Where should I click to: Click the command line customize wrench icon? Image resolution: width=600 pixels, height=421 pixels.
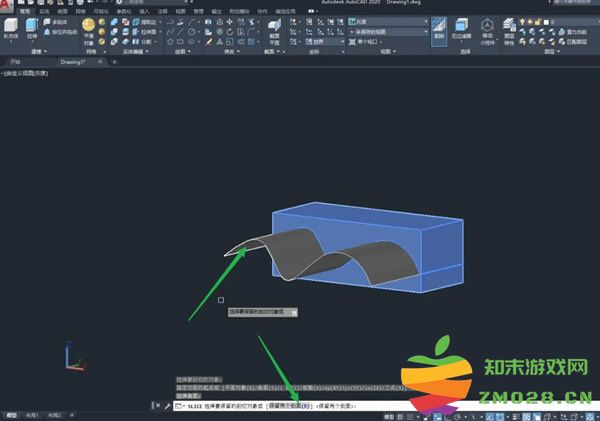tap(168, 406)
